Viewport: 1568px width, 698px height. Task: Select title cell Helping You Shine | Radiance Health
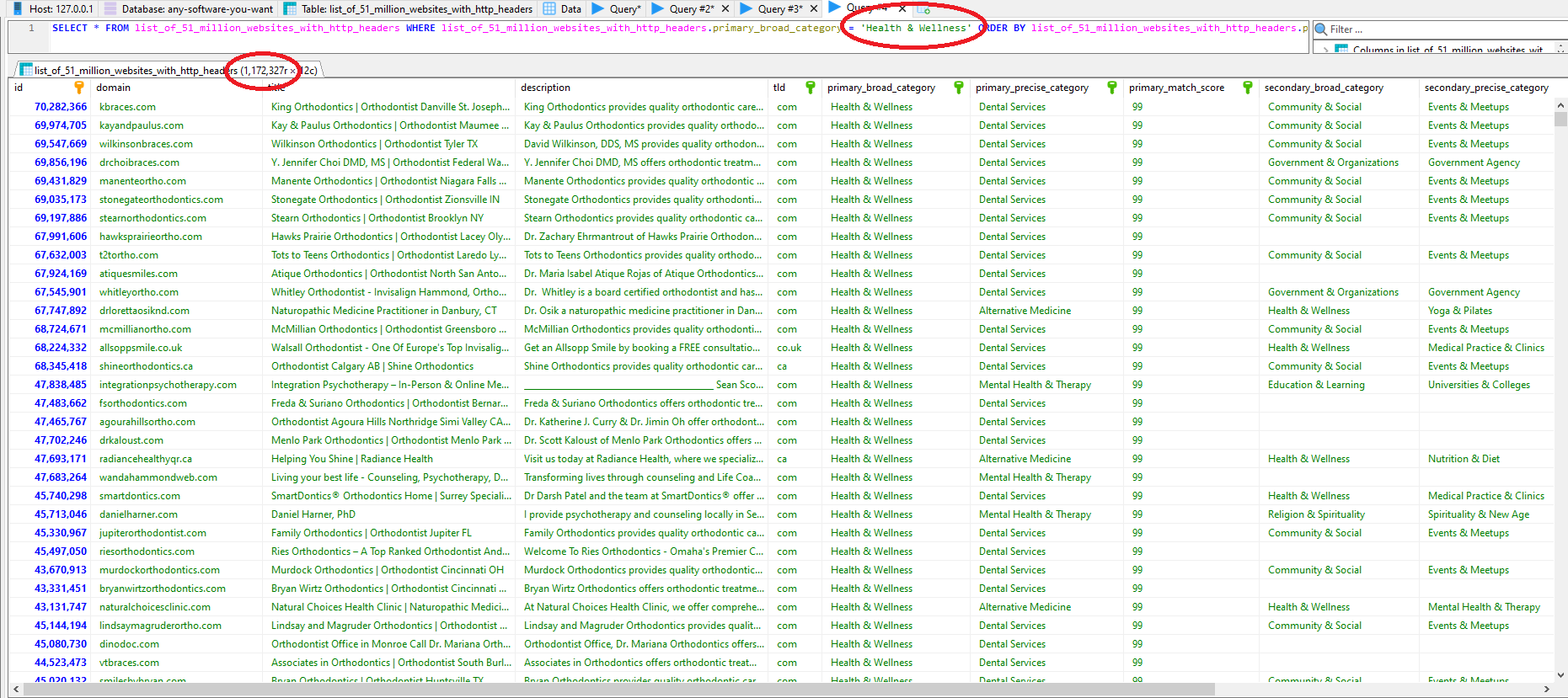389,459
